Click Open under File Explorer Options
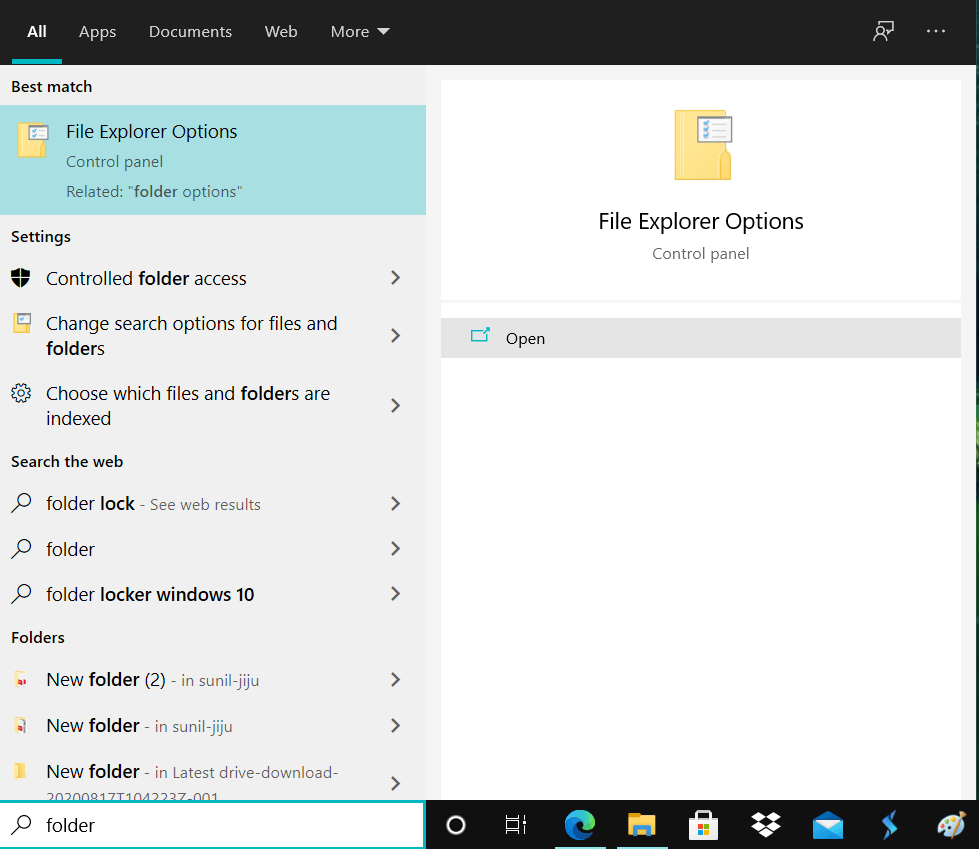The width and height of the screenshot is (979, 849). [x=525, y=337]
